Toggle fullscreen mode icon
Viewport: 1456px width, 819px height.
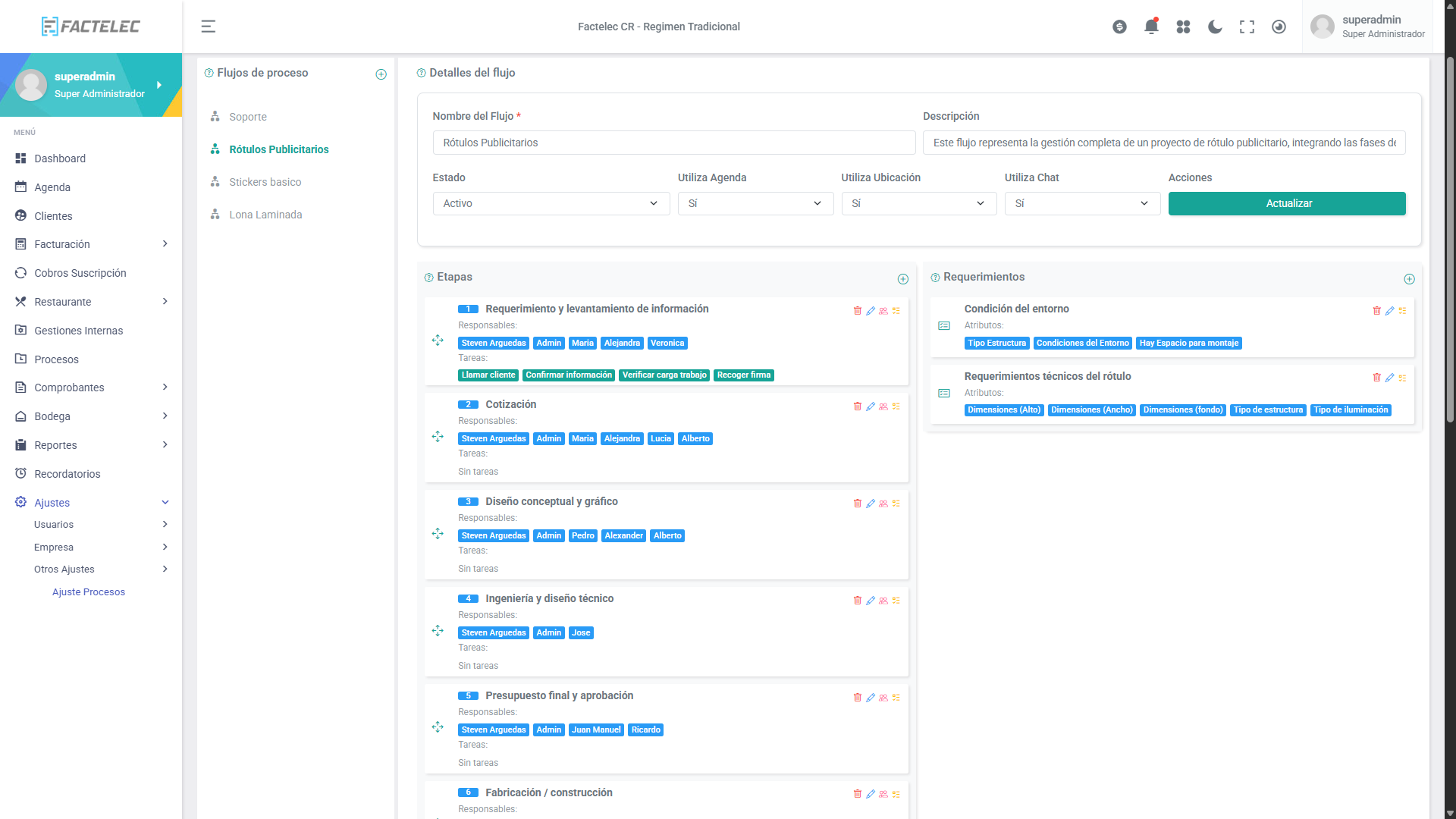1247,27
